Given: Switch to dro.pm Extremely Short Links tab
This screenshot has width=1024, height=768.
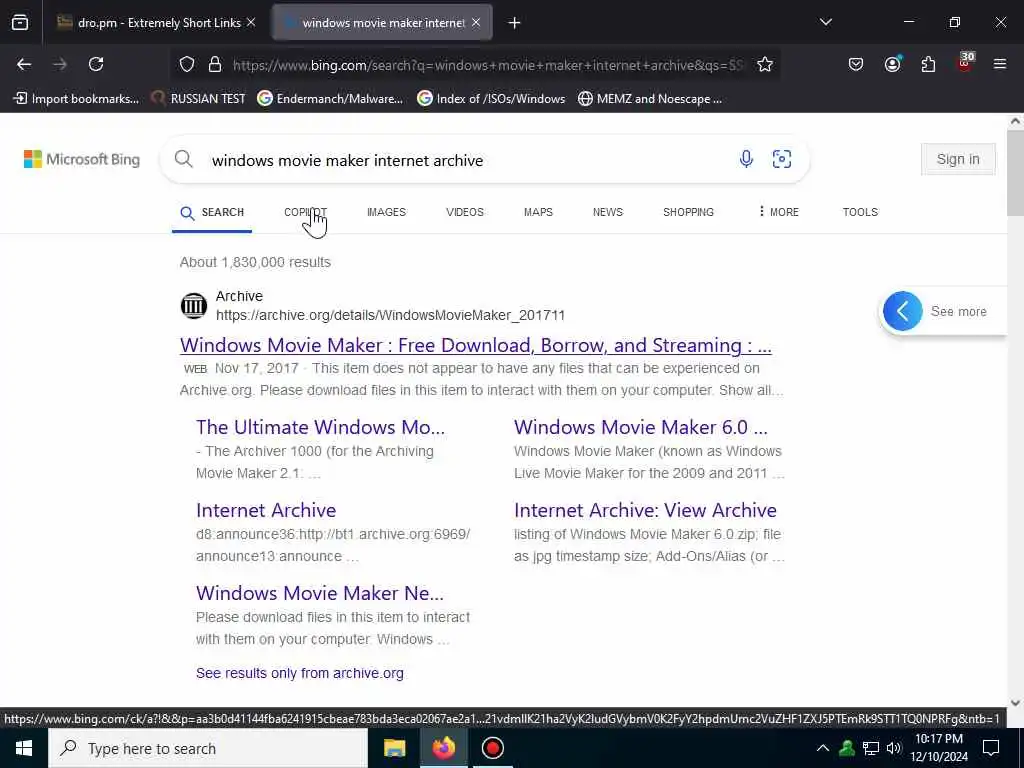Looking at the screenshot, I should click(155, 23).
